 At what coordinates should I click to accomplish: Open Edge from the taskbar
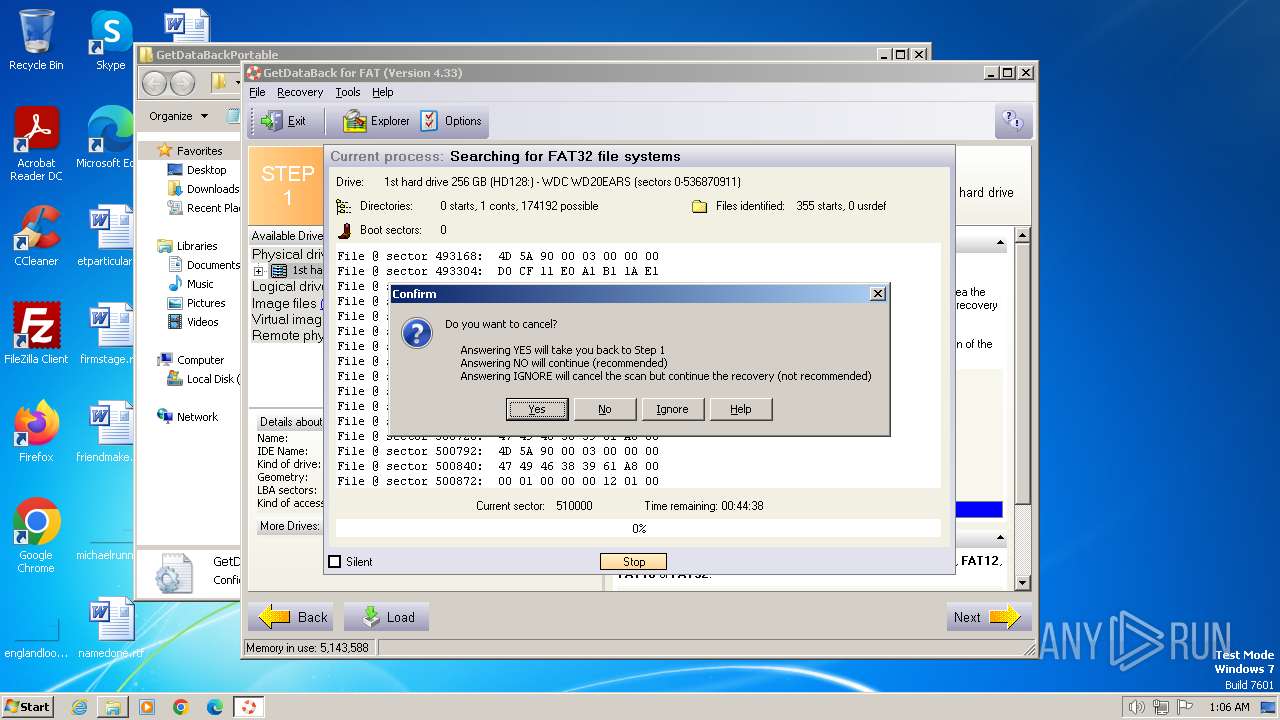click(214, 707)
